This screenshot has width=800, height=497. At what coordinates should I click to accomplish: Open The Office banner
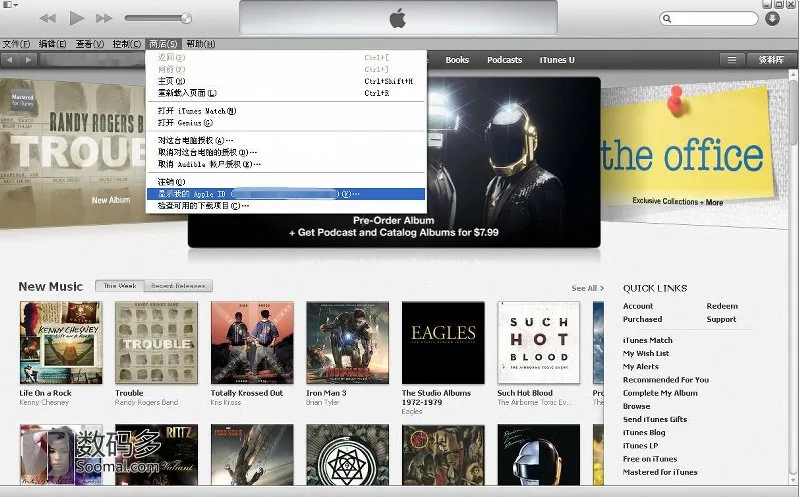692,153
